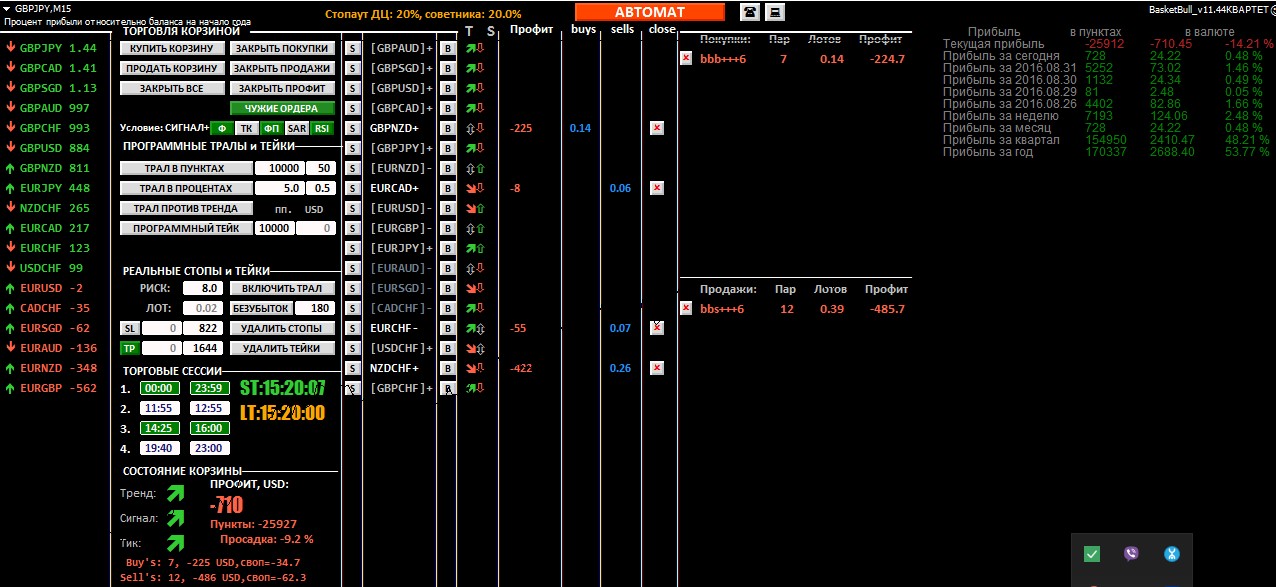1276x587 pixels.
Task: Toggle the ТК signal condition
Action: click(246, 128)
